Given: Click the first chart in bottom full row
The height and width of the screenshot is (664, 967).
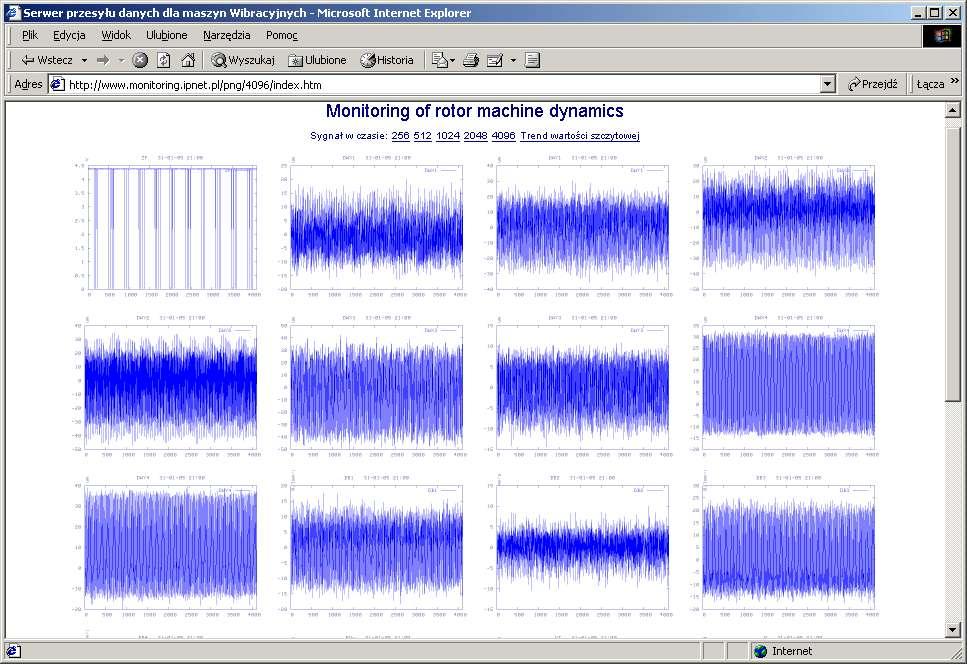Looking at the screenshot, I should coord(167,546).
